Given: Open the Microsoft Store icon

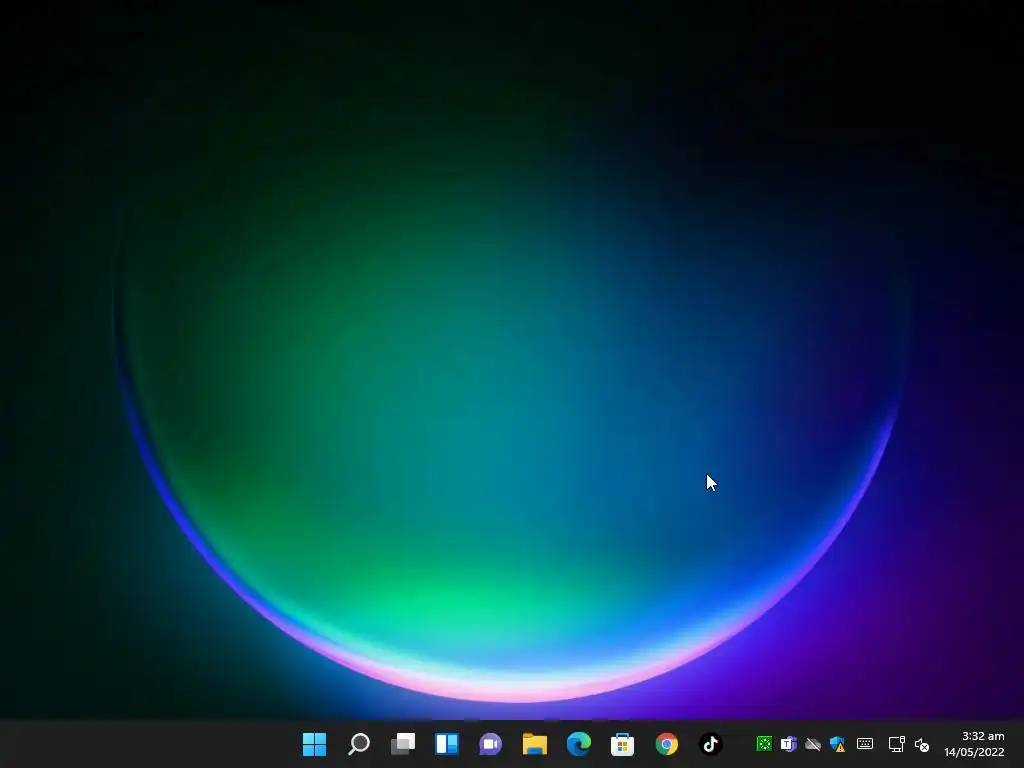Looking at the screenshot, I should click(622, 744).
